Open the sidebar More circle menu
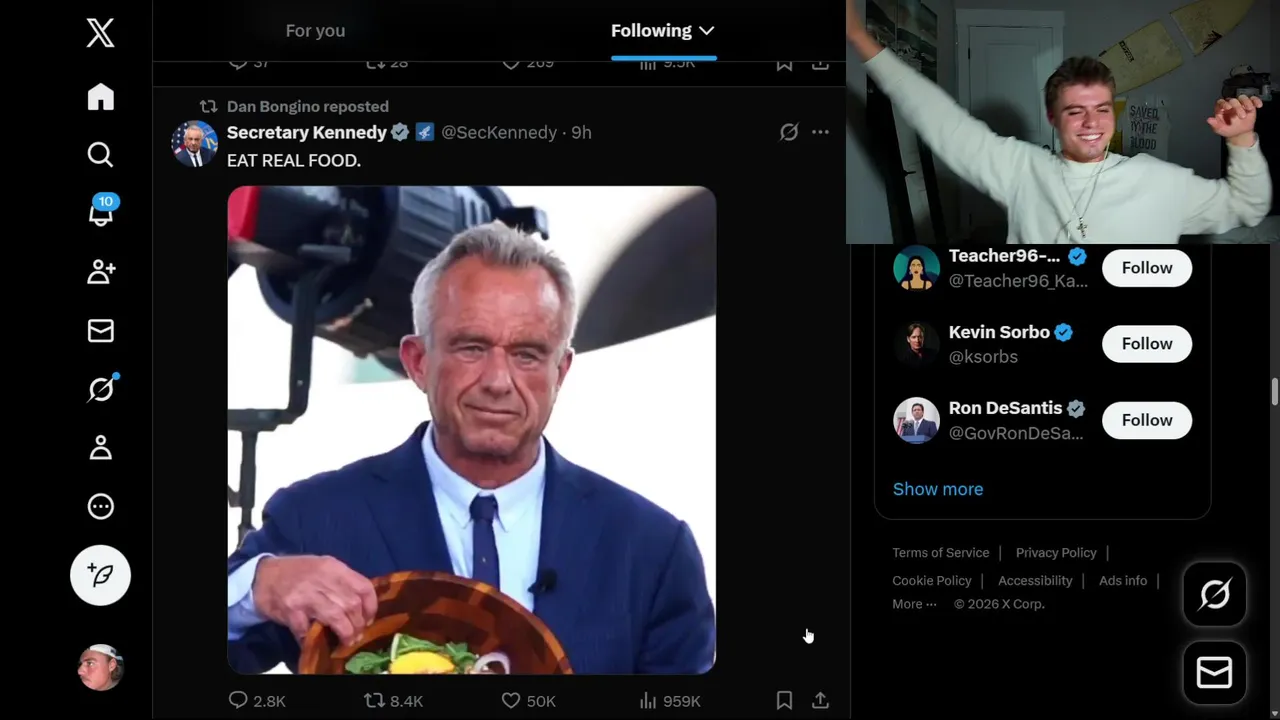 [x=100, y=506]
